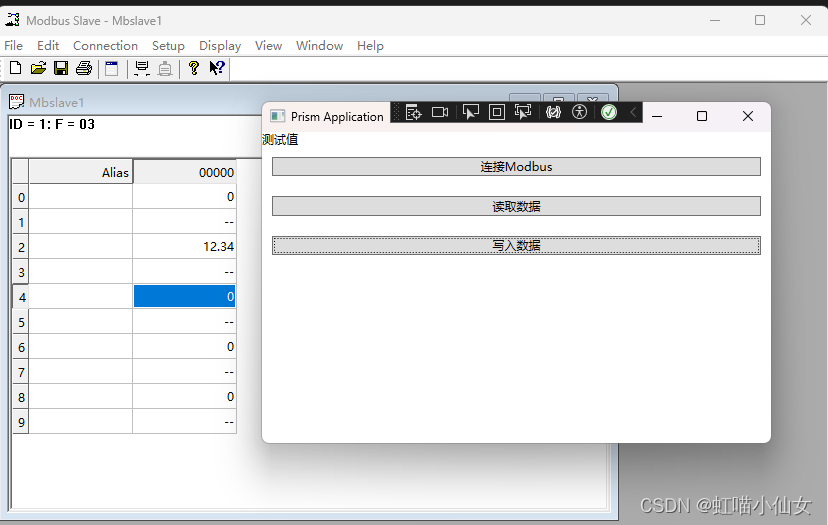Click the Prism Application window icon
This screenshot has width=828, height=525.
pyautogui.click(x=277, y=116)
